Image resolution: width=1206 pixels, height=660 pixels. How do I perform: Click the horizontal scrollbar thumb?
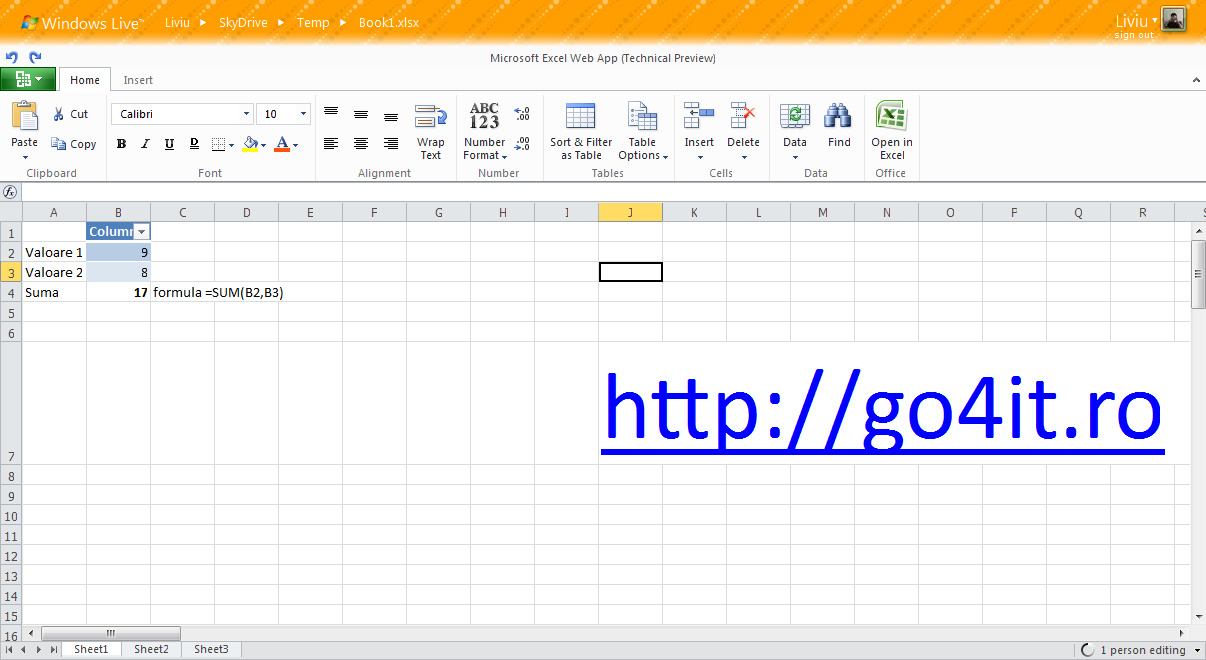(111, 633)
